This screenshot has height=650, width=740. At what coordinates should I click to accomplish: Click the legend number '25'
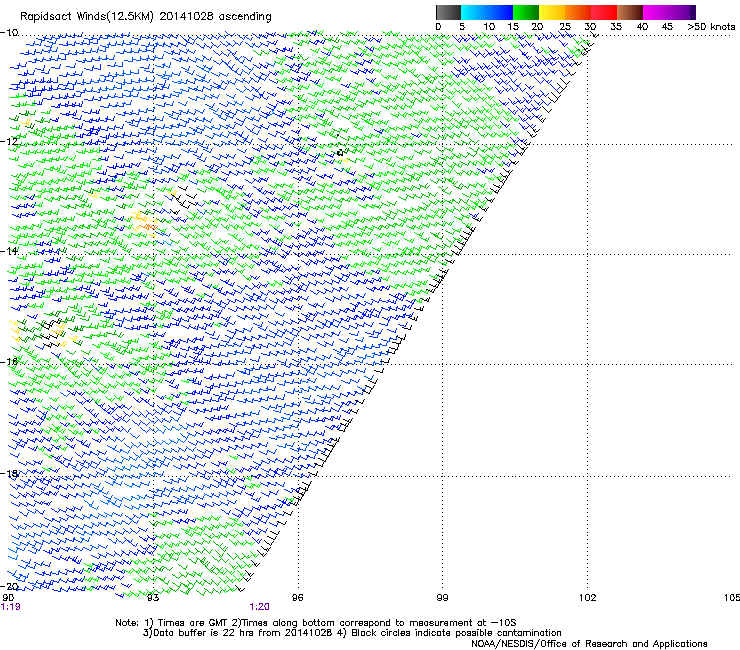click(x=565, y=27)
